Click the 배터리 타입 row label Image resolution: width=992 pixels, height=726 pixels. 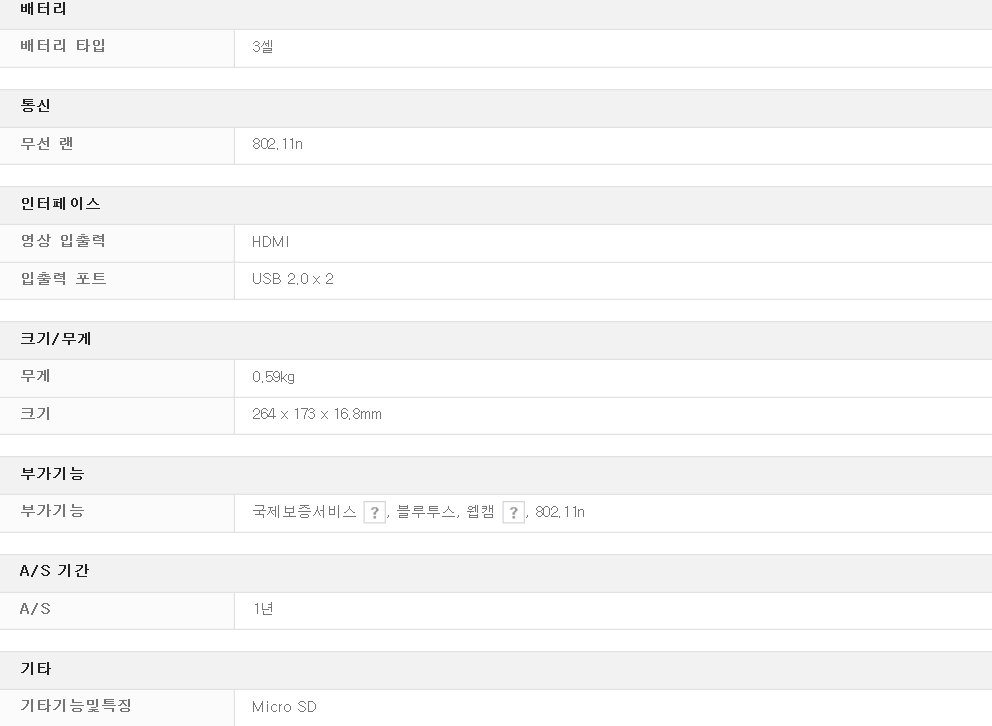(x=63, y=46)
